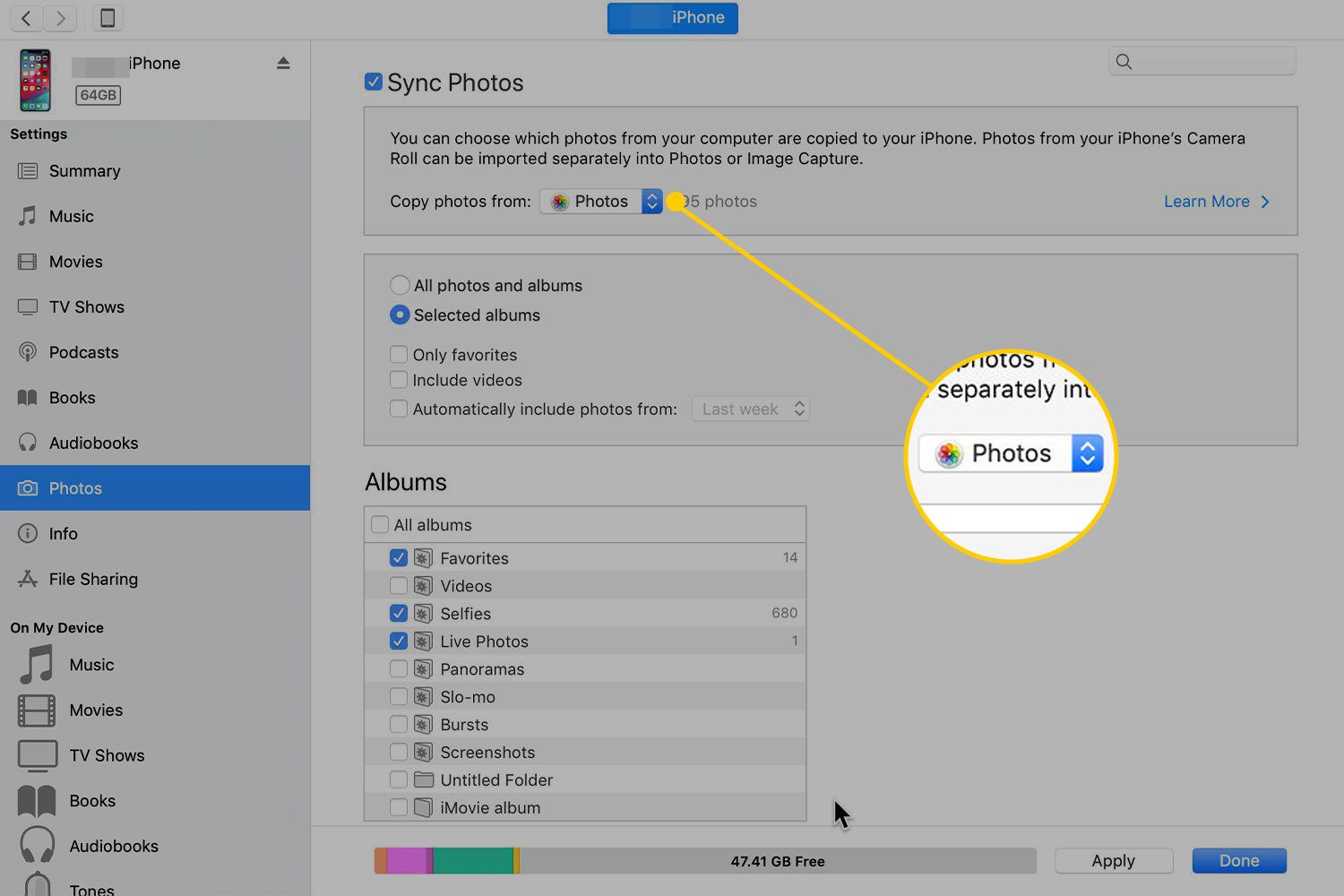Open Audiobooks under On My Device
Image resolution: width=1344 pixels, height=896 pixels.
tap(155, 846)
